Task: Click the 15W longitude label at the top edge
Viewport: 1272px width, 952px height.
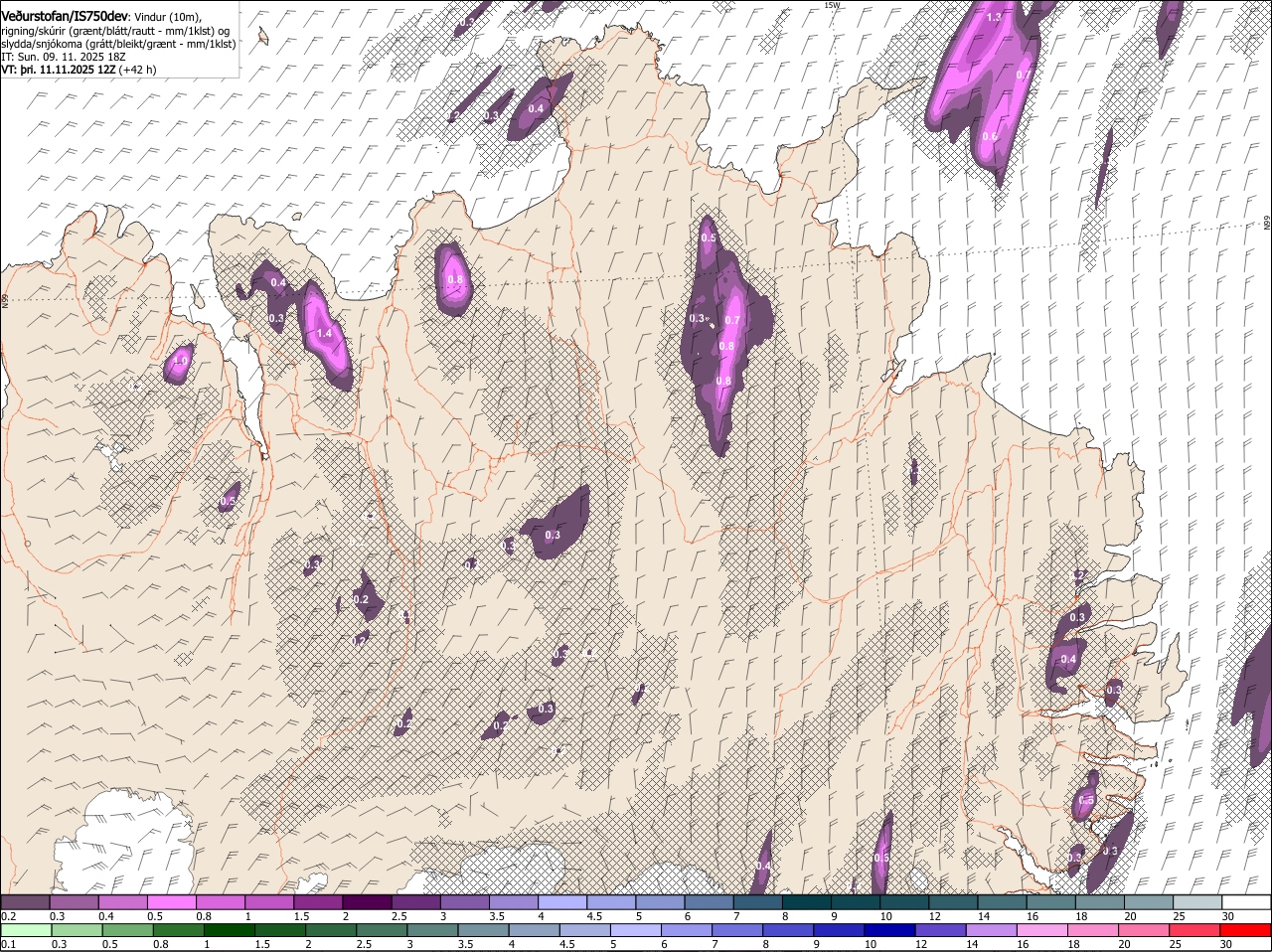Action: tap(832, 5)
